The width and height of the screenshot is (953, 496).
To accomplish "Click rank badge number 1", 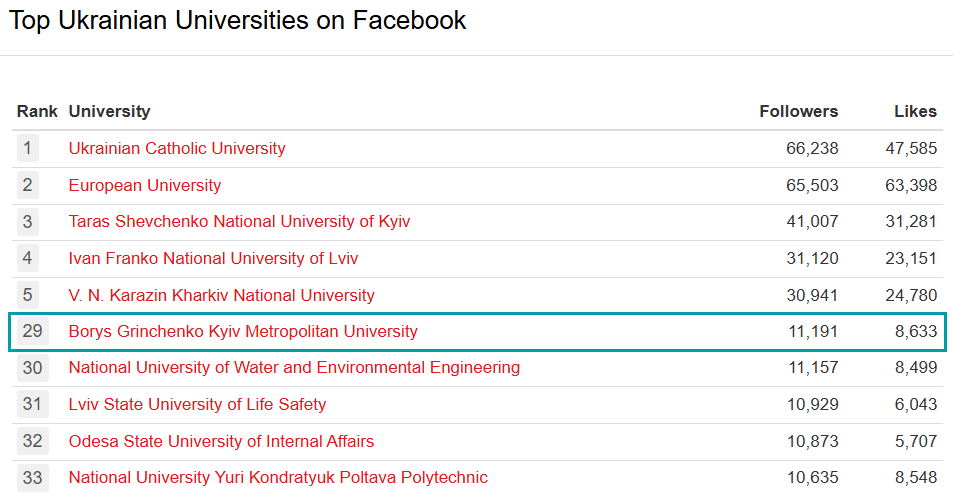I will 28,149.
